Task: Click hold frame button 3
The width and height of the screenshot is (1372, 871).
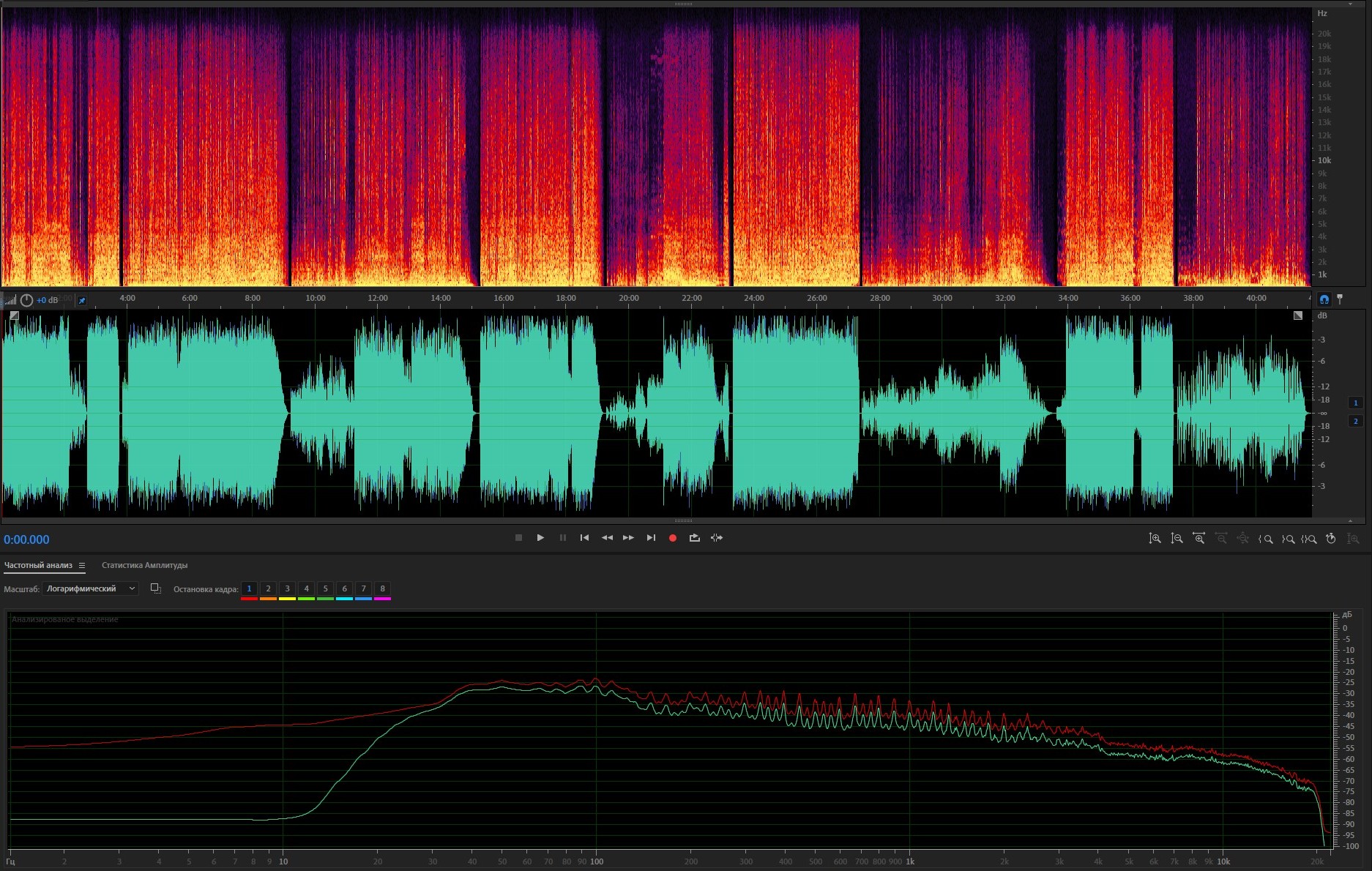Action: click(287, 589)
